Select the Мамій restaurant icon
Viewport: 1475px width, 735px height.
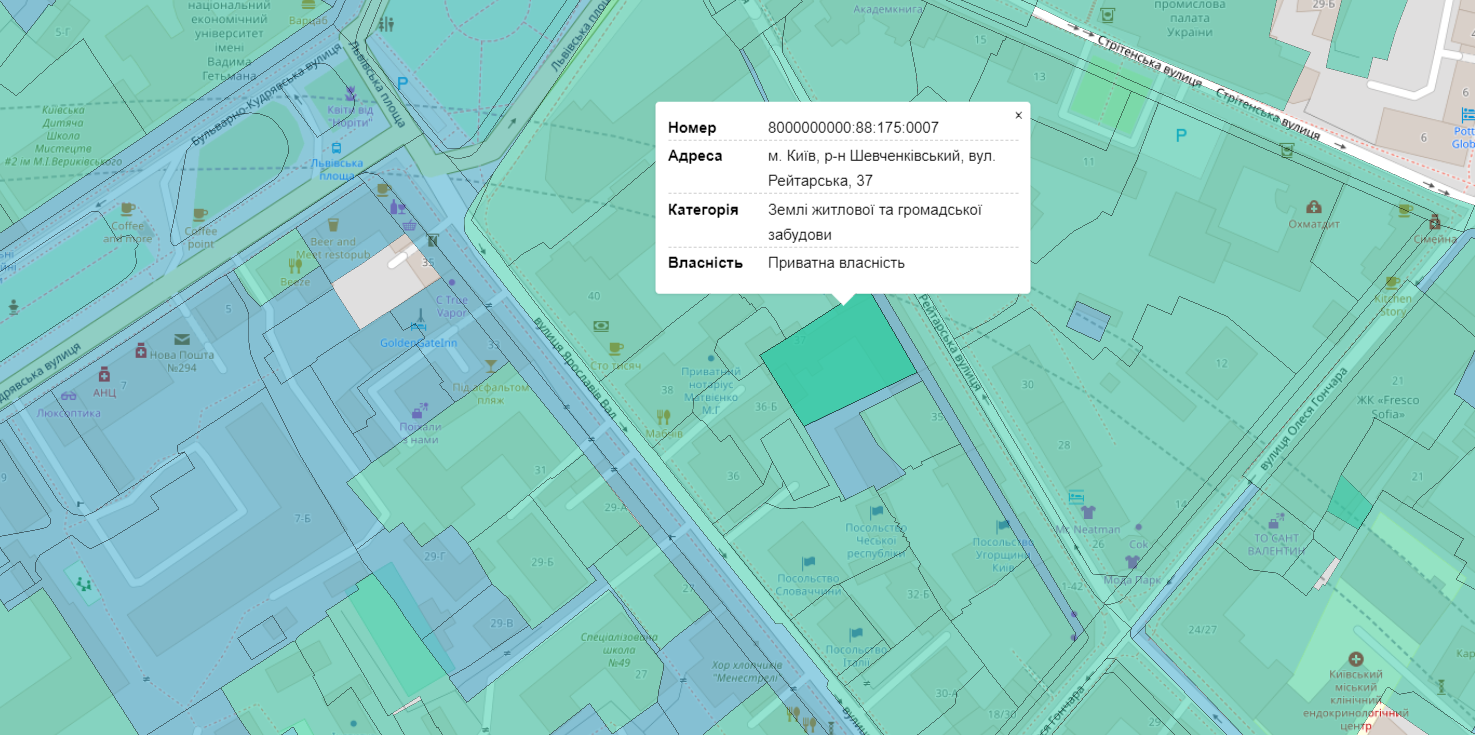pyautogui.click(x=663, y=417)
